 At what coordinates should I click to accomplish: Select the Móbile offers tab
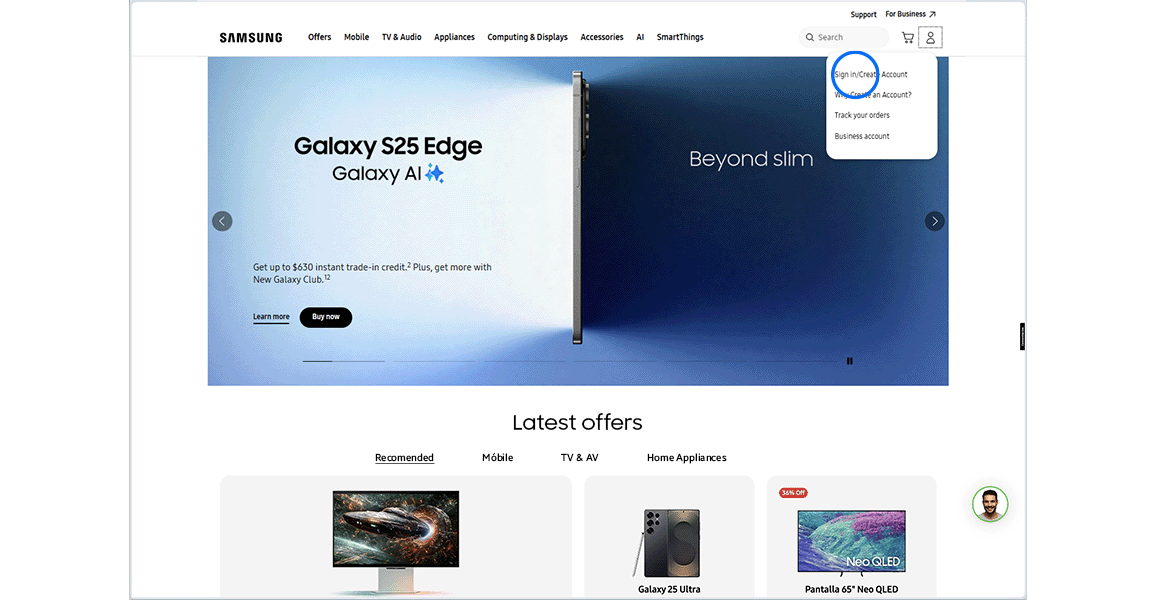[497, 457]
